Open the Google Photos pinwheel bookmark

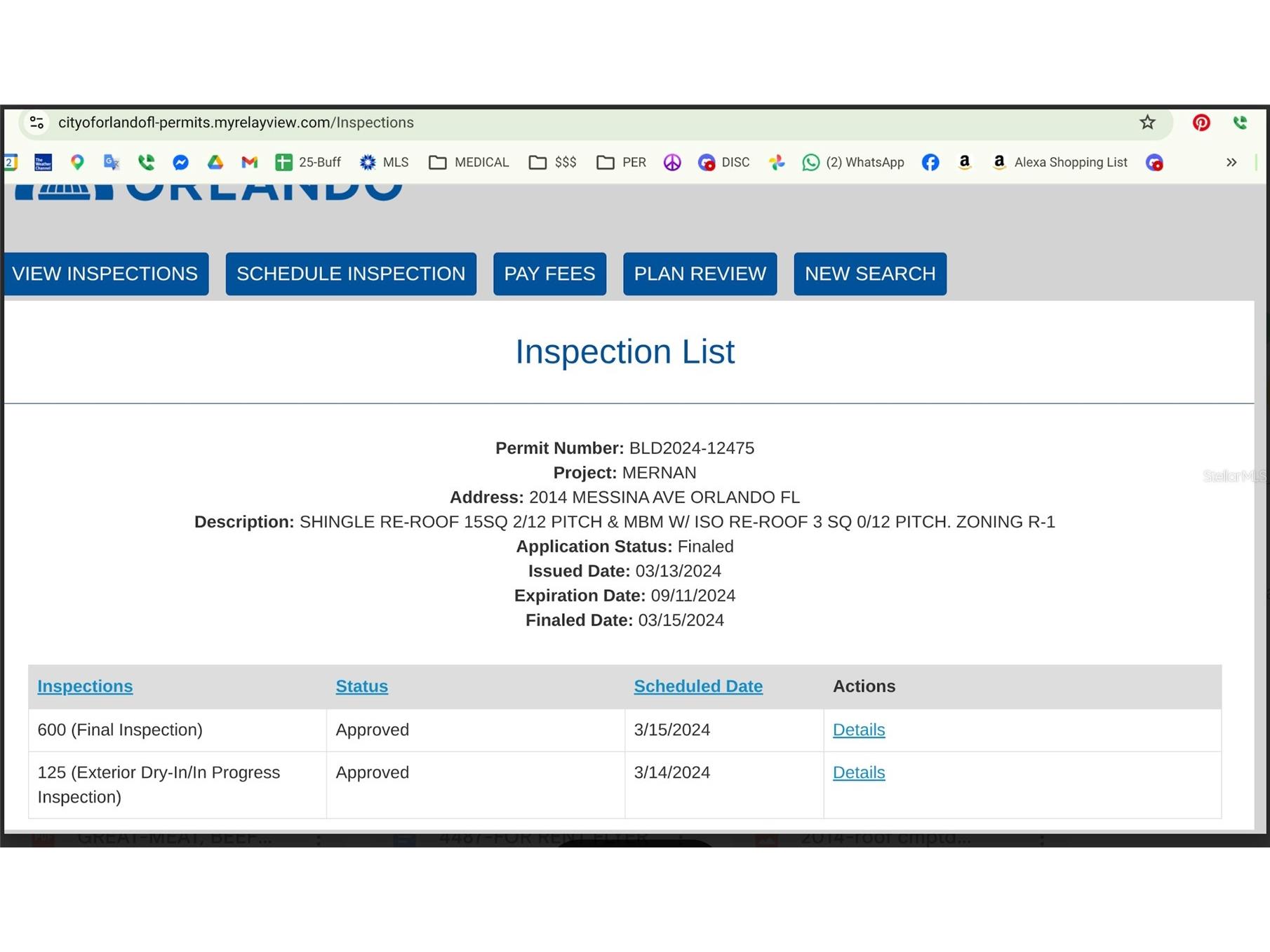pyautogui.click(x=776, y=163)
